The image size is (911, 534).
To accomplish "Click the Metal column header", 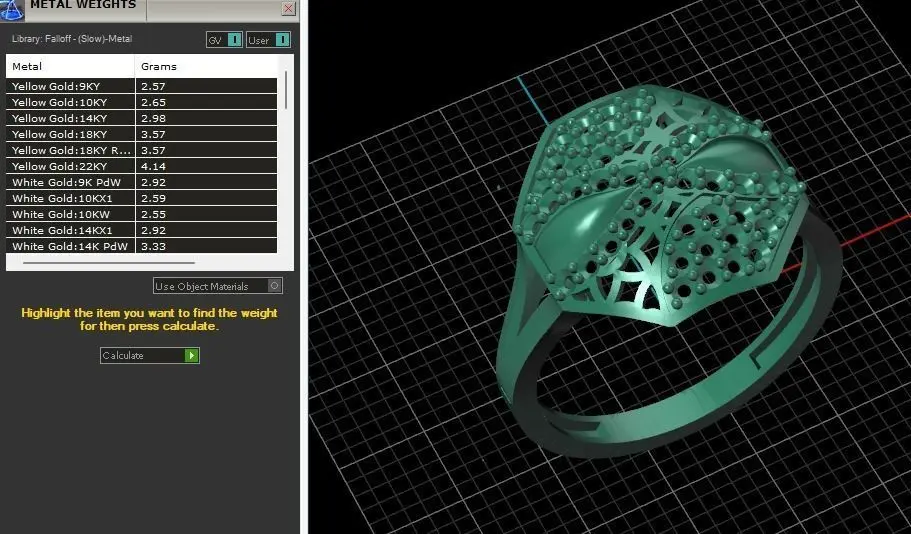I will pyautogui.click(x=70, y=66).
